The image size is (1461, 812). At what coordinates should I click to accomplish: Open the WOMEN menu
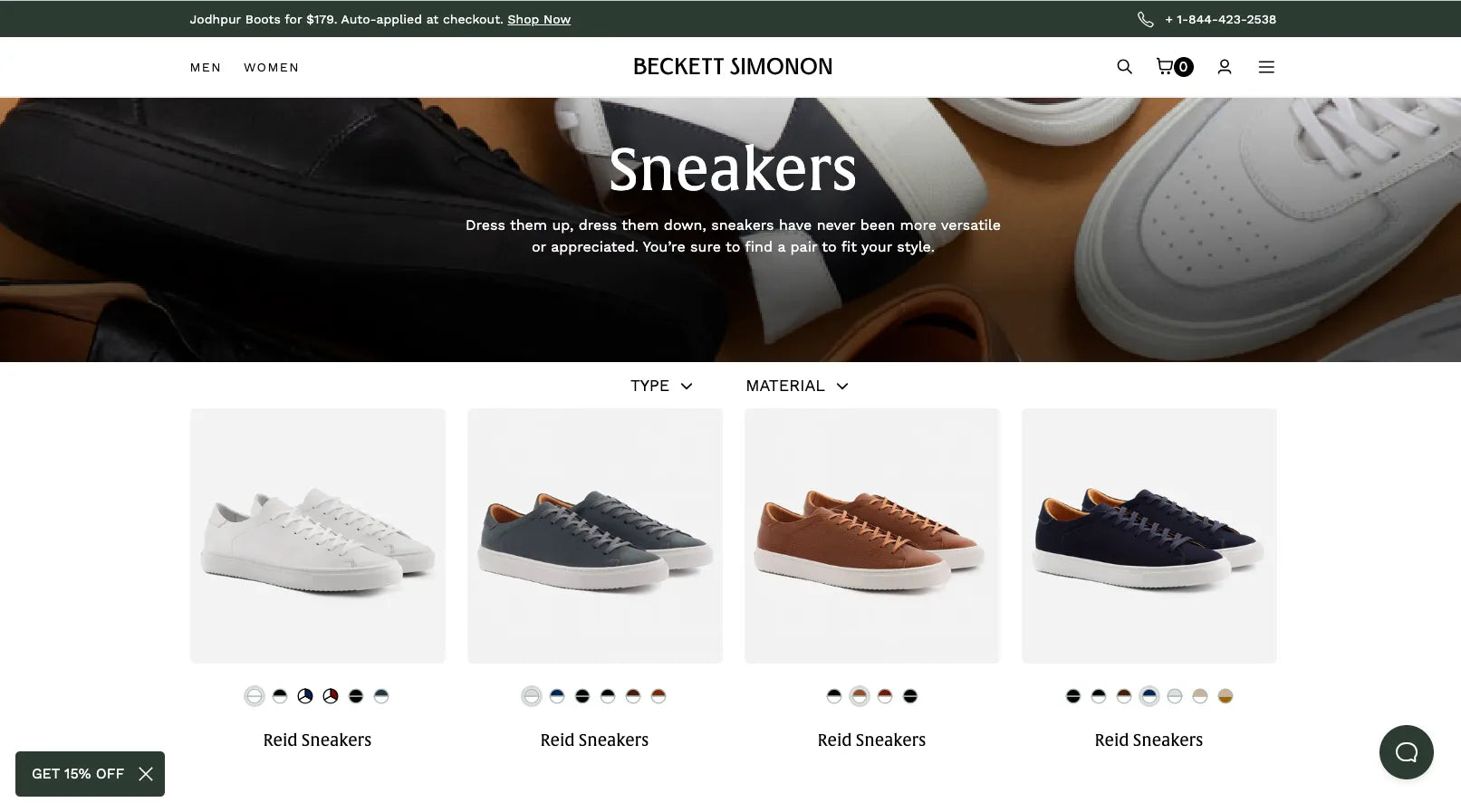pyautogui.click(x=271, y=67)
